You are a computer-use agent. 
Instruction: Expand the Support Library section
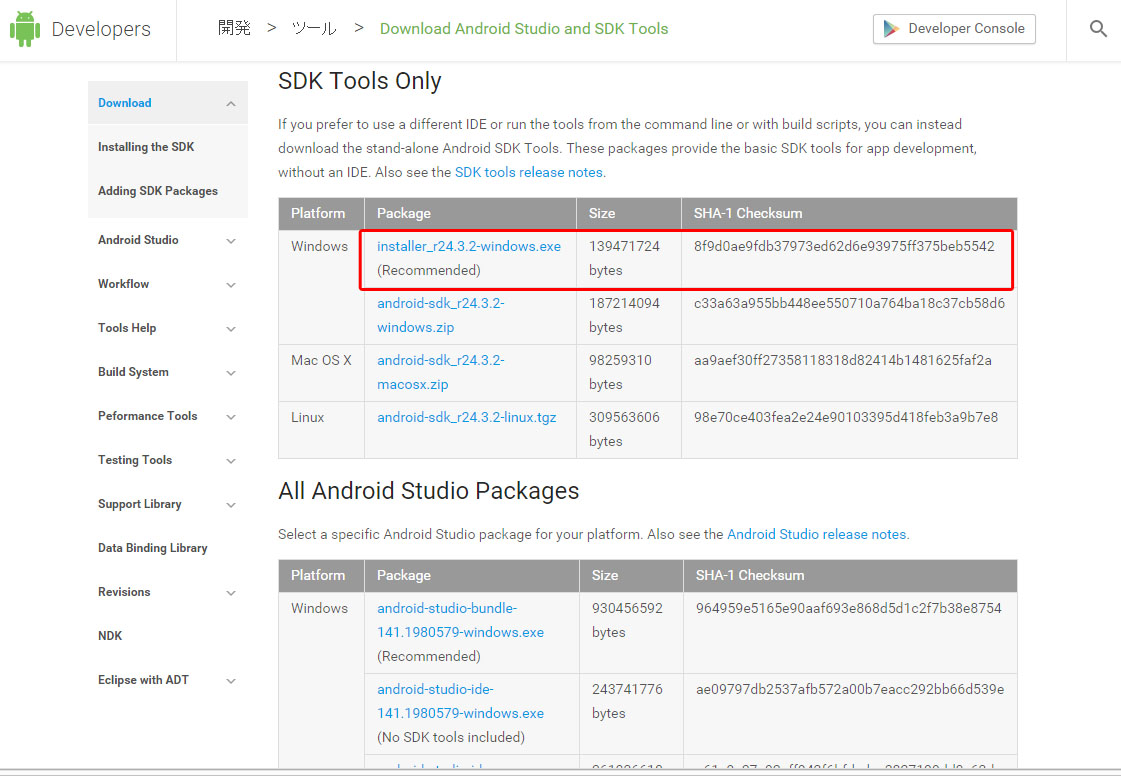pos(231,505)
